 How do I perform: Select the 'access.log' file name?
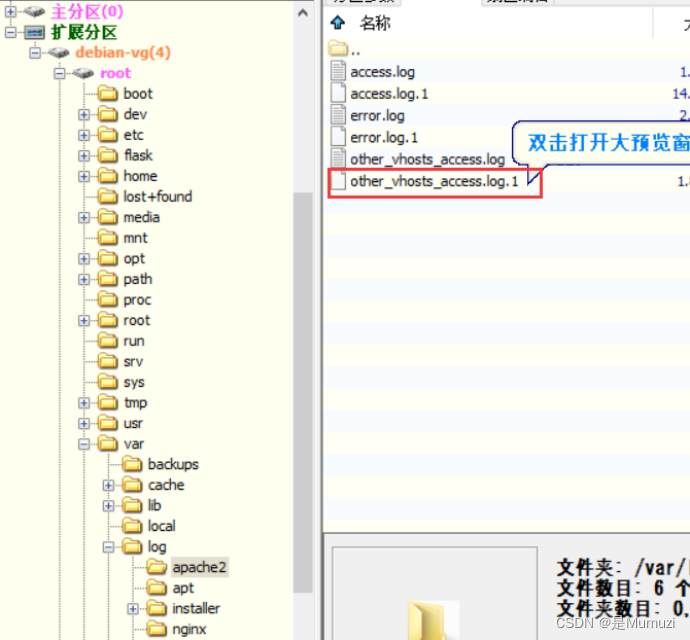tap(382, 72)
